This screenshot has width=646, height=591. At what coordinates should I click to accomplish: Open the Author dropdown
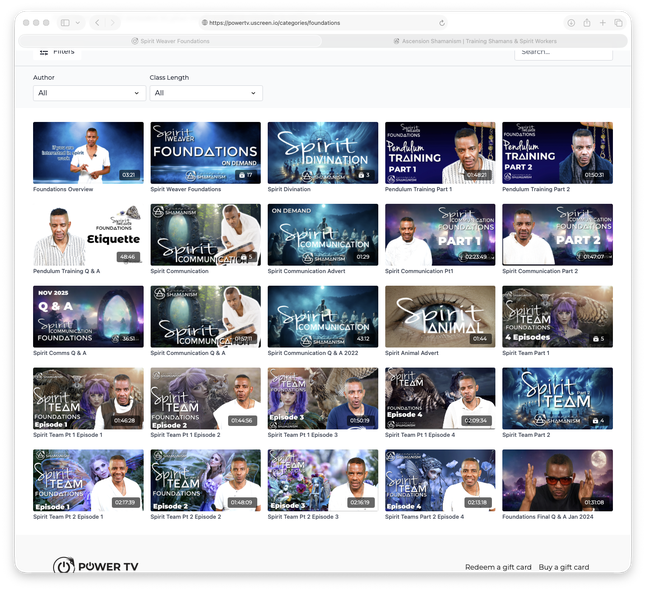[x=89, y=93]
